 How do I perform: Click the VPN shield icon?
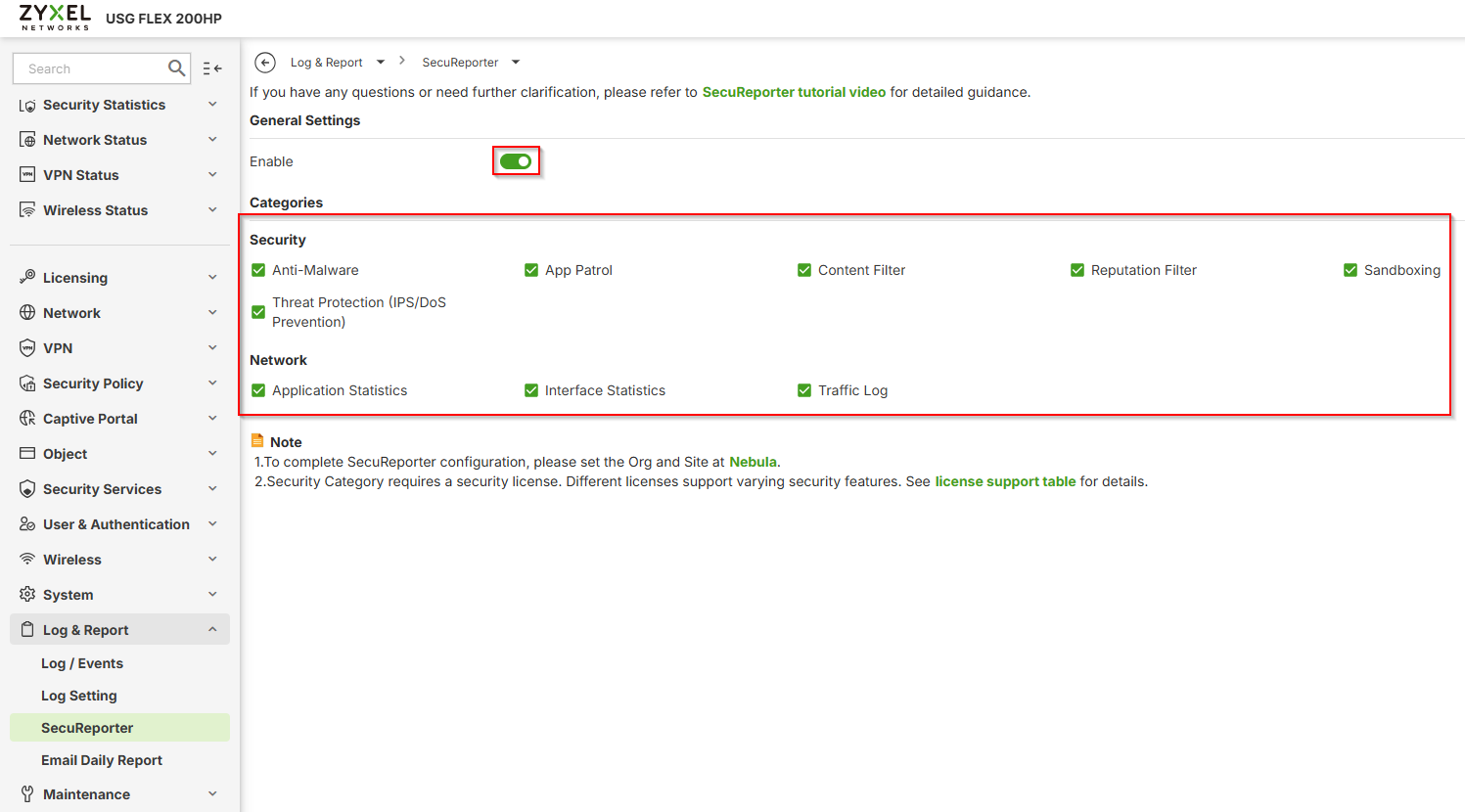(27, 348)
